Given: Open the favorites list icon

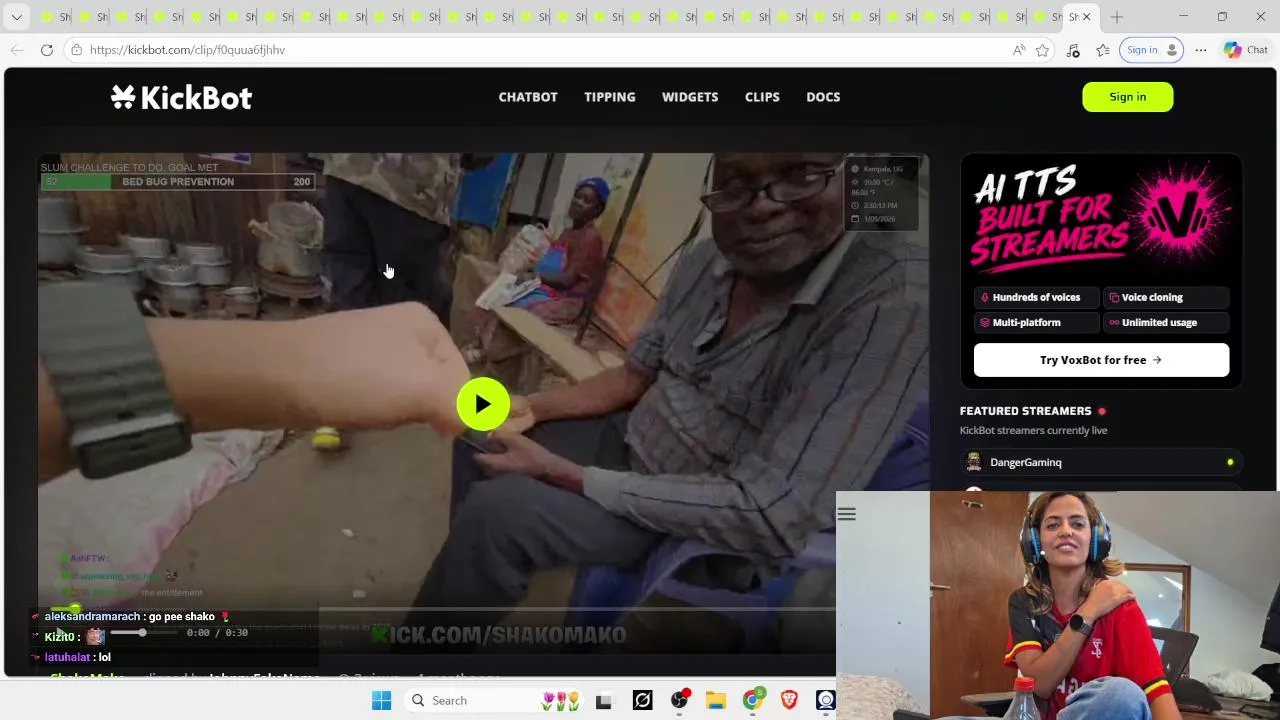Looking at the screenshot, I should pyautogui.click(x=1103, y=50).
